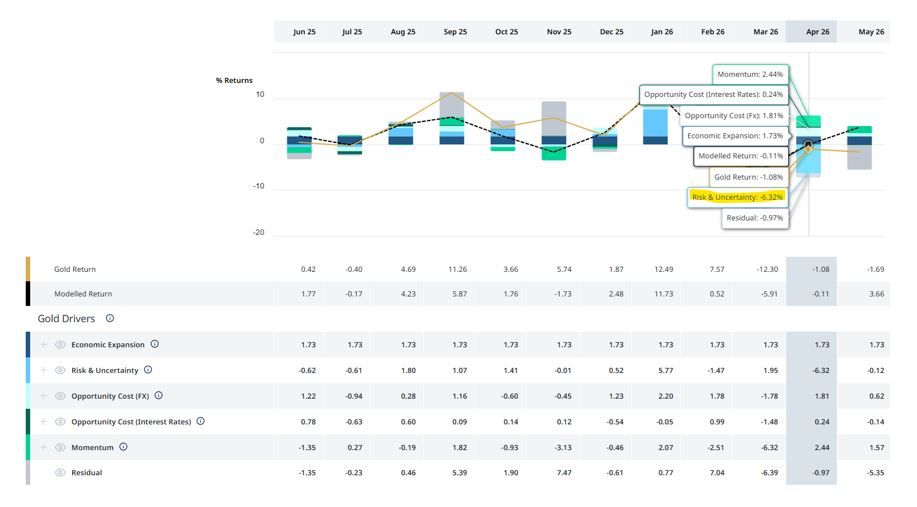Click the gold Gold Return color bar
917x507 pixels.
pyautogui.click(x=27, y=269)
